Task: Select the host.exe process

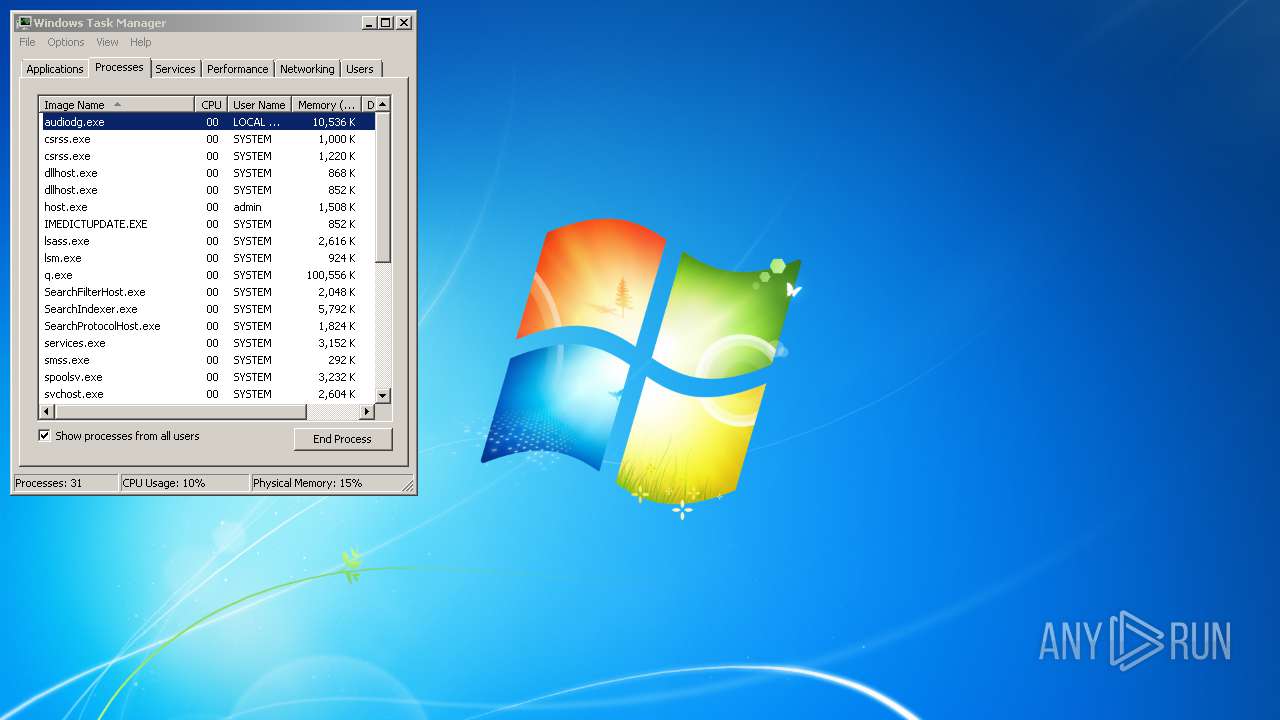Action: [x=207, y=207]
